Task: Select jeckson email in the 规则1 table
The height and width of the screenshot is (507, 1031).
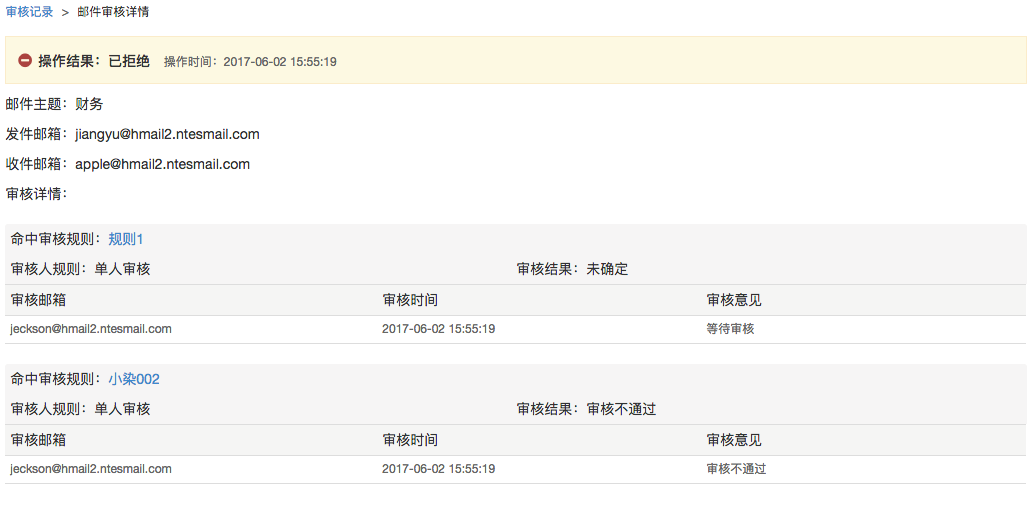Action: point(91,329)
